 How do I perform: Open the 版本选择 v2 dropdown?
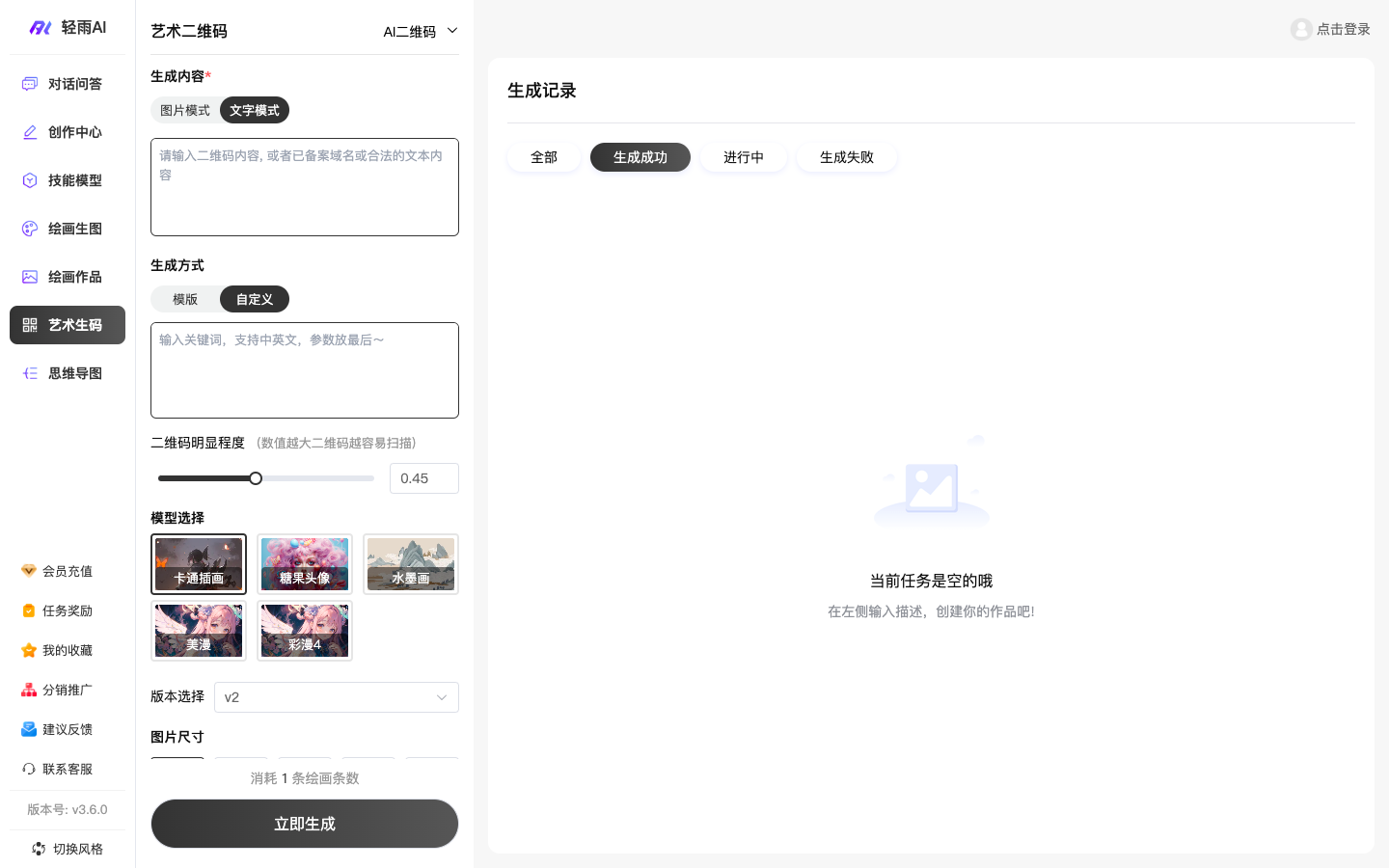coord(336,697)
